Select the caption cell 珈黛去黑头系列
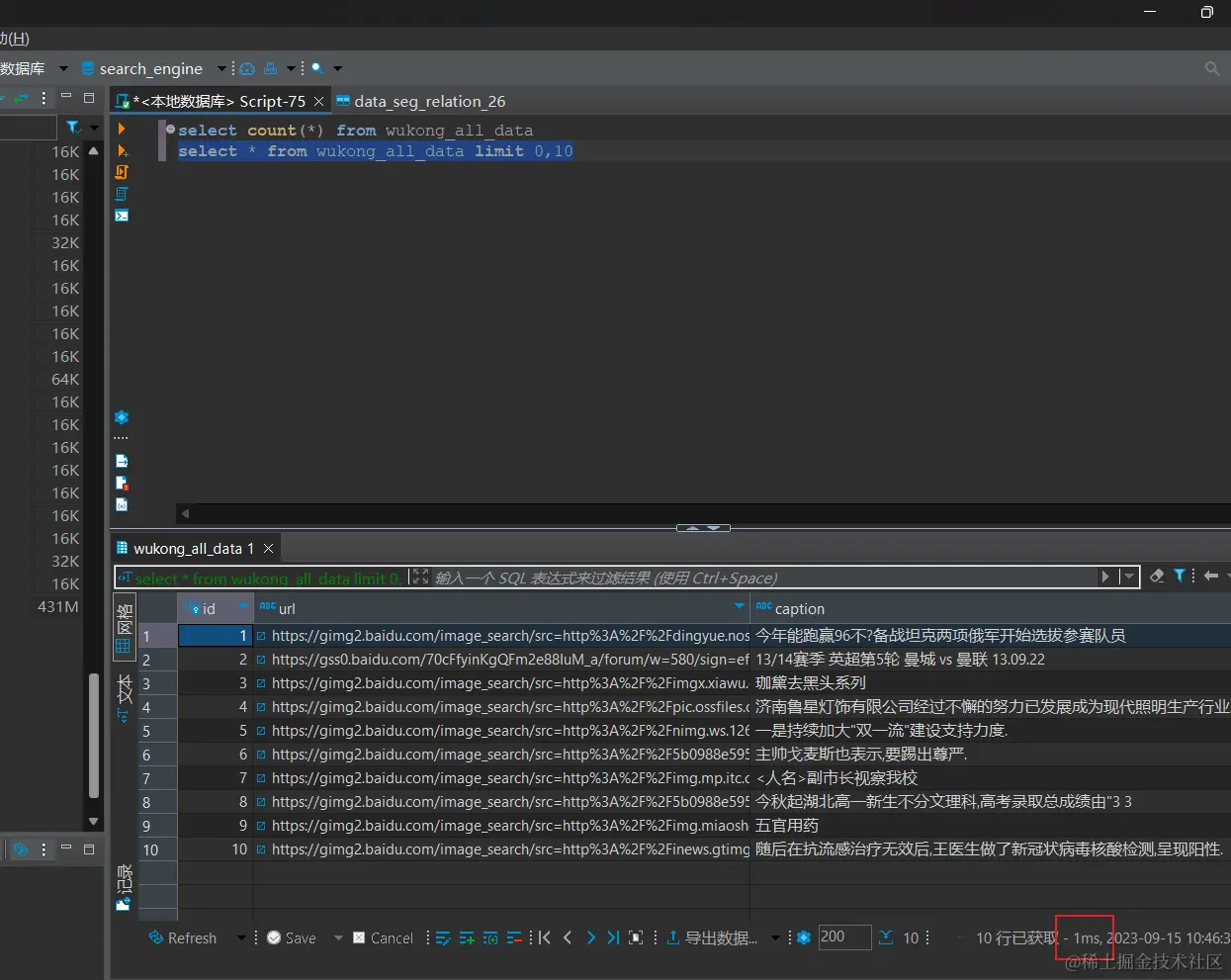This screenshot has width=1231, height=980. coord(991,682)
